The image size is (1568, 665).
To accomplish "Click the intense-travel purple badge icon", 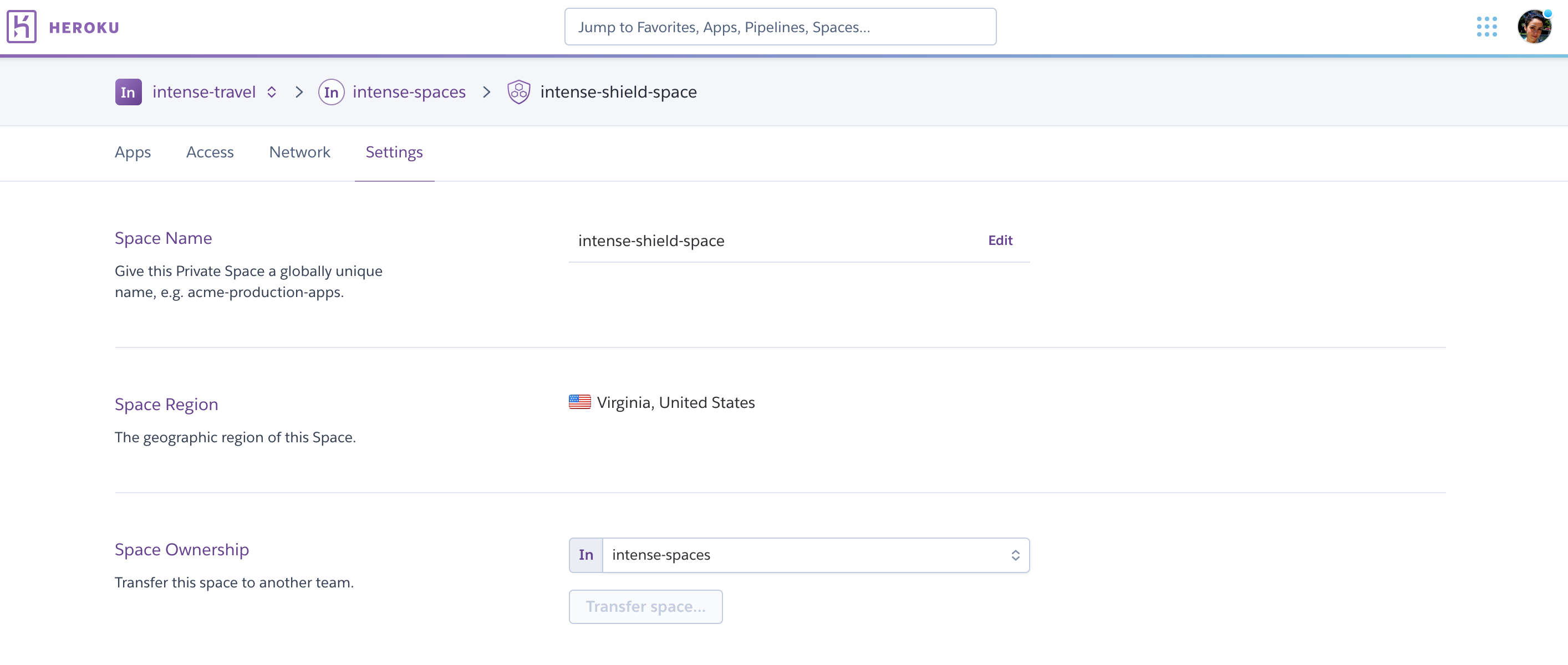I will coord(129,92).
